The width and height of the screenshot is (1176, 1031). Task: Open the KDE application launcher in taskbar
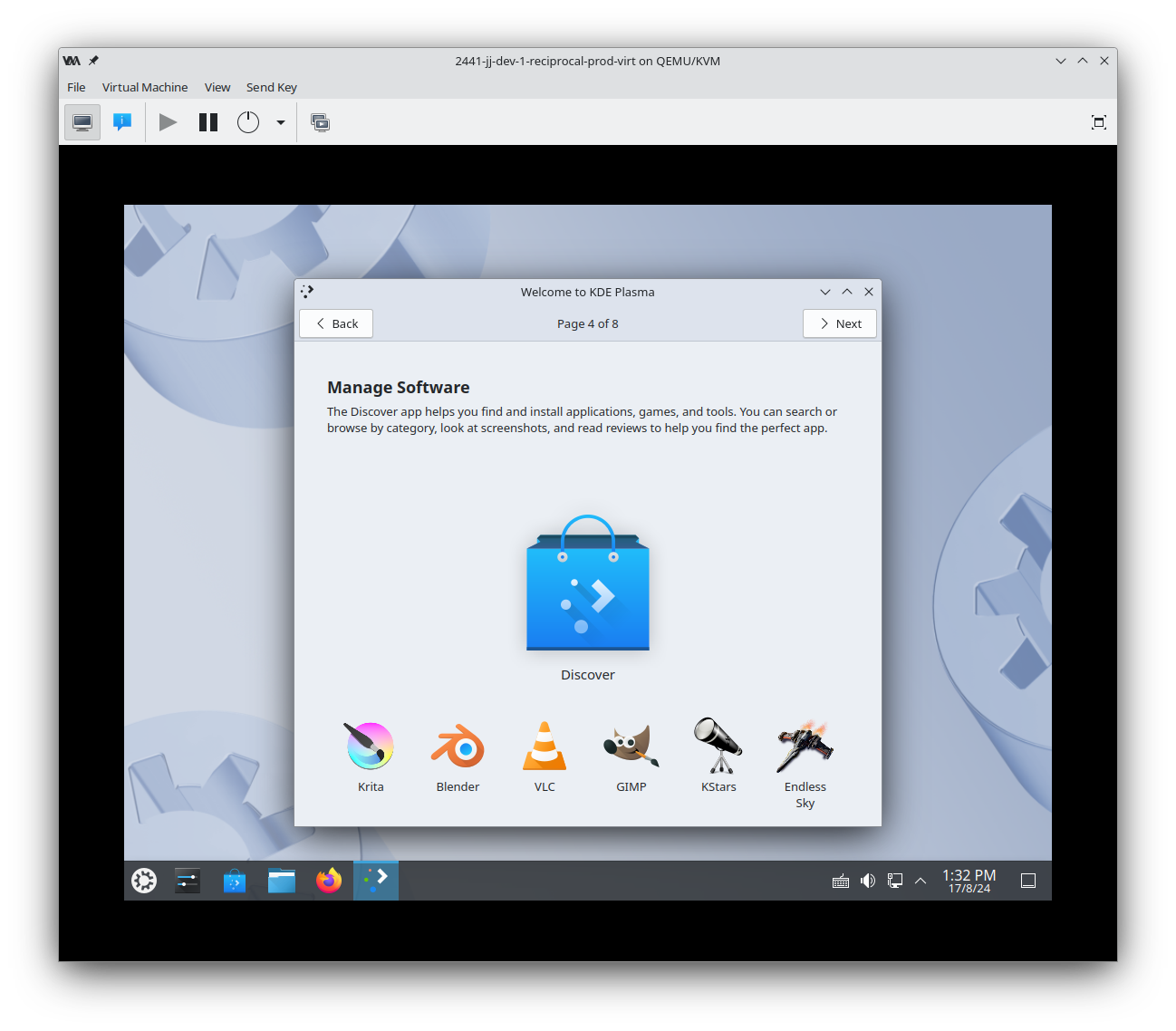(x=144, y=881)
